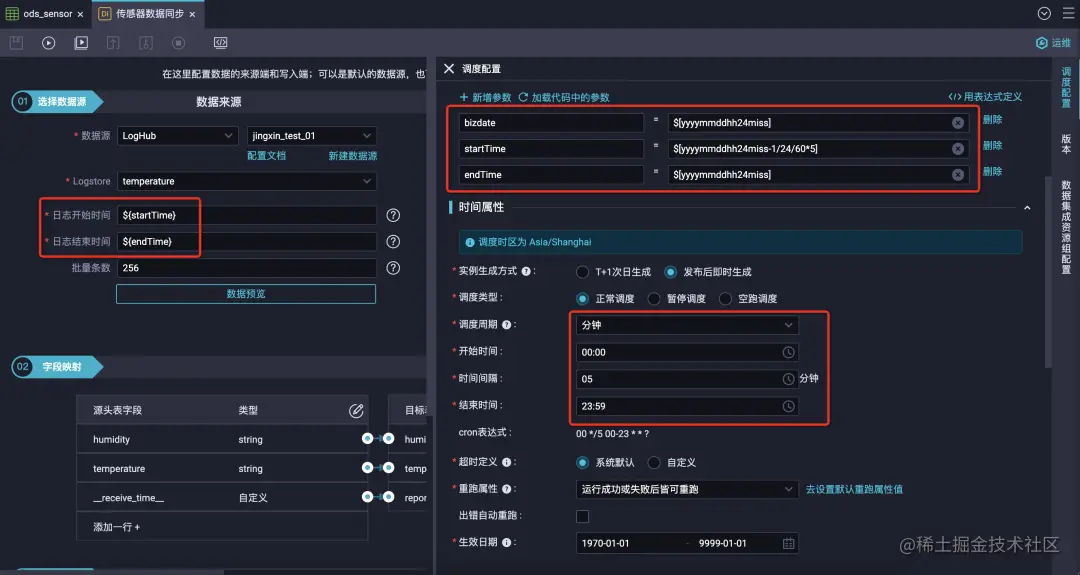Select 正常调度 radio button
The image size is (1080, 575).
582,299
